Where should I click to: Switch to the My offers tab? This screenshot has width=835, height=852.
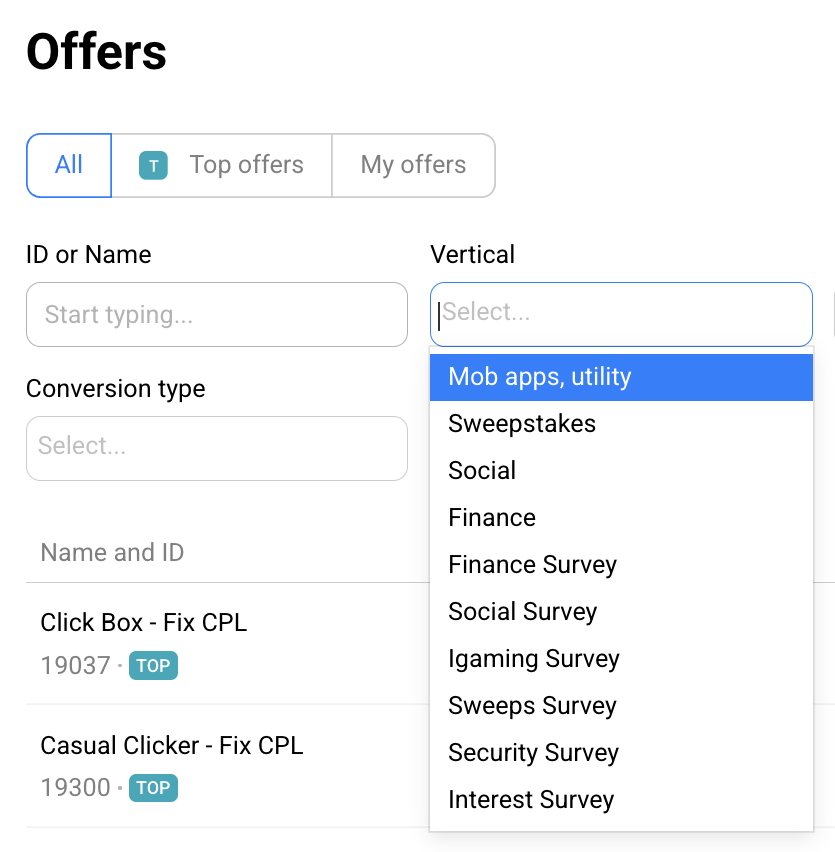click(x=413, y=165)
